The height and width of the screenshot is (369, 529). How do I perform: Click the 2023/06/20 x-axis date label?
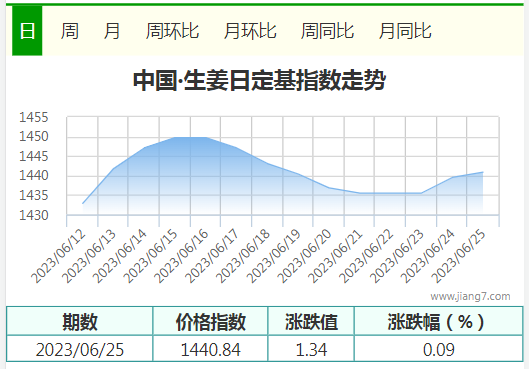304,256
